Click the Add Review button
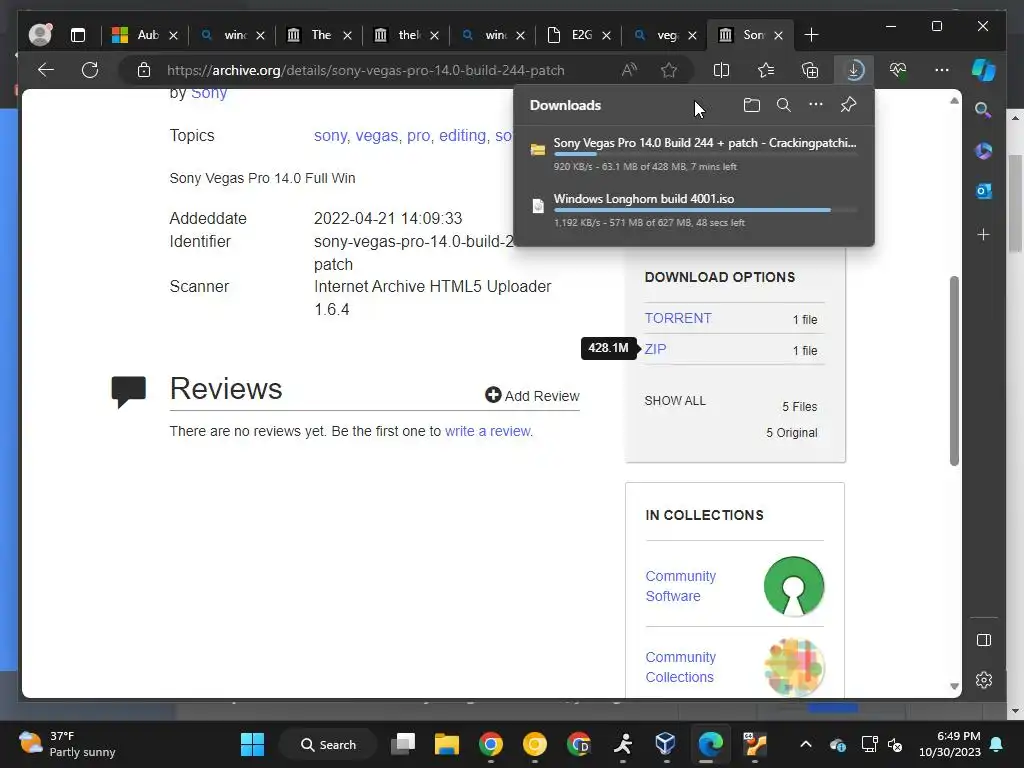The height and width of the screenshot is (768, 1024). (532, 396)
